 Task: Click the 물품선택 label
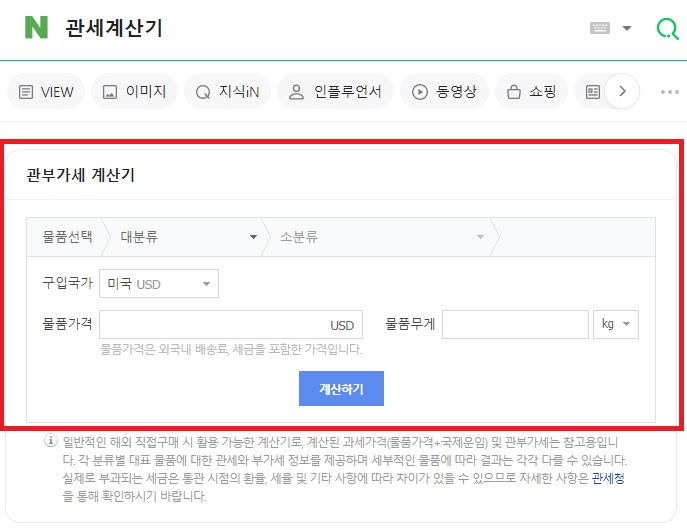pos(67,237)
